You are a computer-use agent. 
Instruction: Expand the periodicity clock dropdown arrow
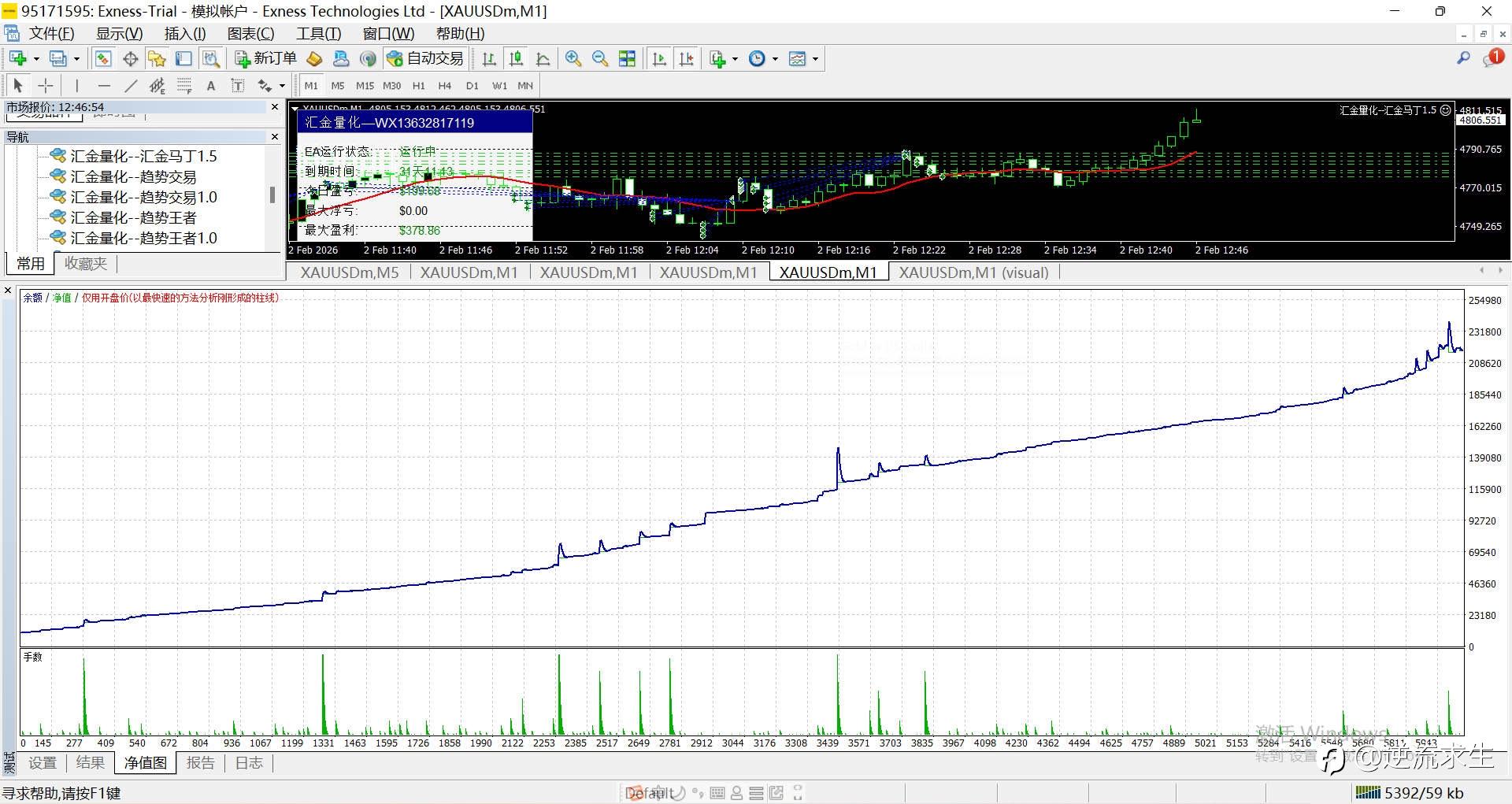775,59
